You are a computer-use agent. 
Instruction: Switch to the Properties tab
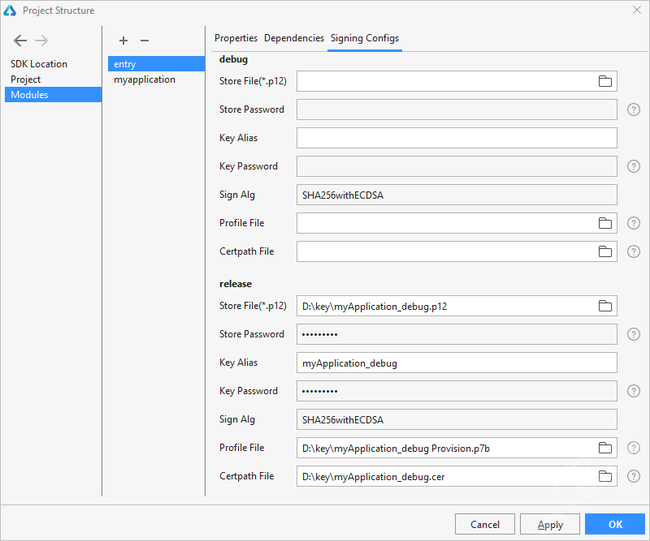[235, 38]
